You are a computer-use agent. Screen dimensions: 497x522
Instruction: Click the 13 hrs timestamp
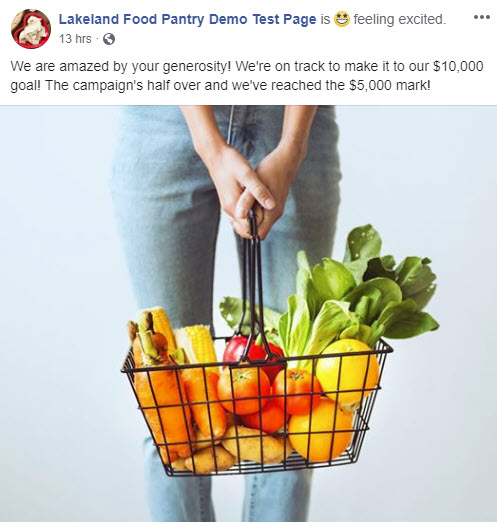point(75,39)
